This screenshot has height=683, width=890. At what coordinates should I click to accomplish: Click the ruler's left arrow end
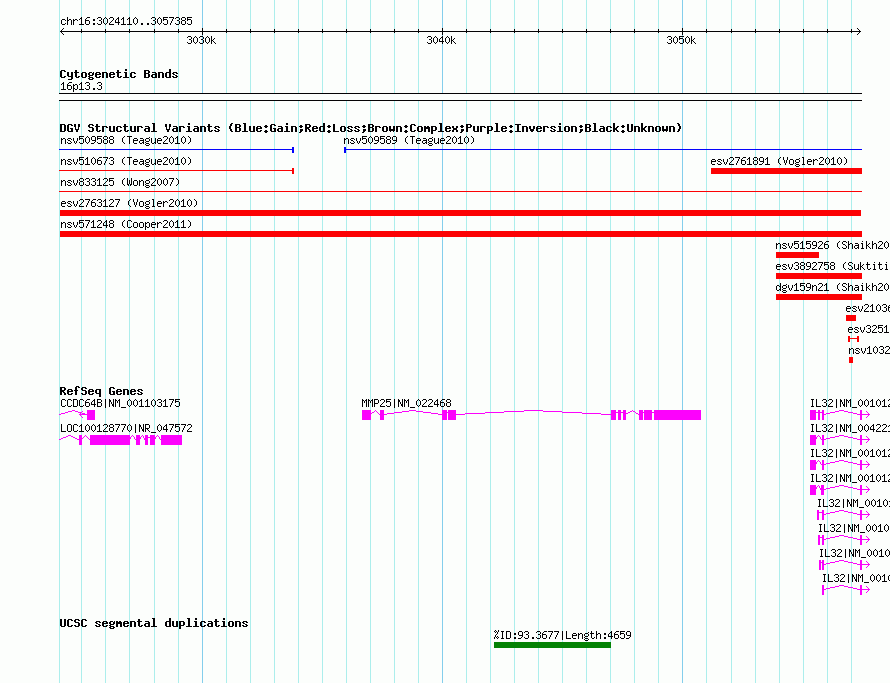click(62, 32)
